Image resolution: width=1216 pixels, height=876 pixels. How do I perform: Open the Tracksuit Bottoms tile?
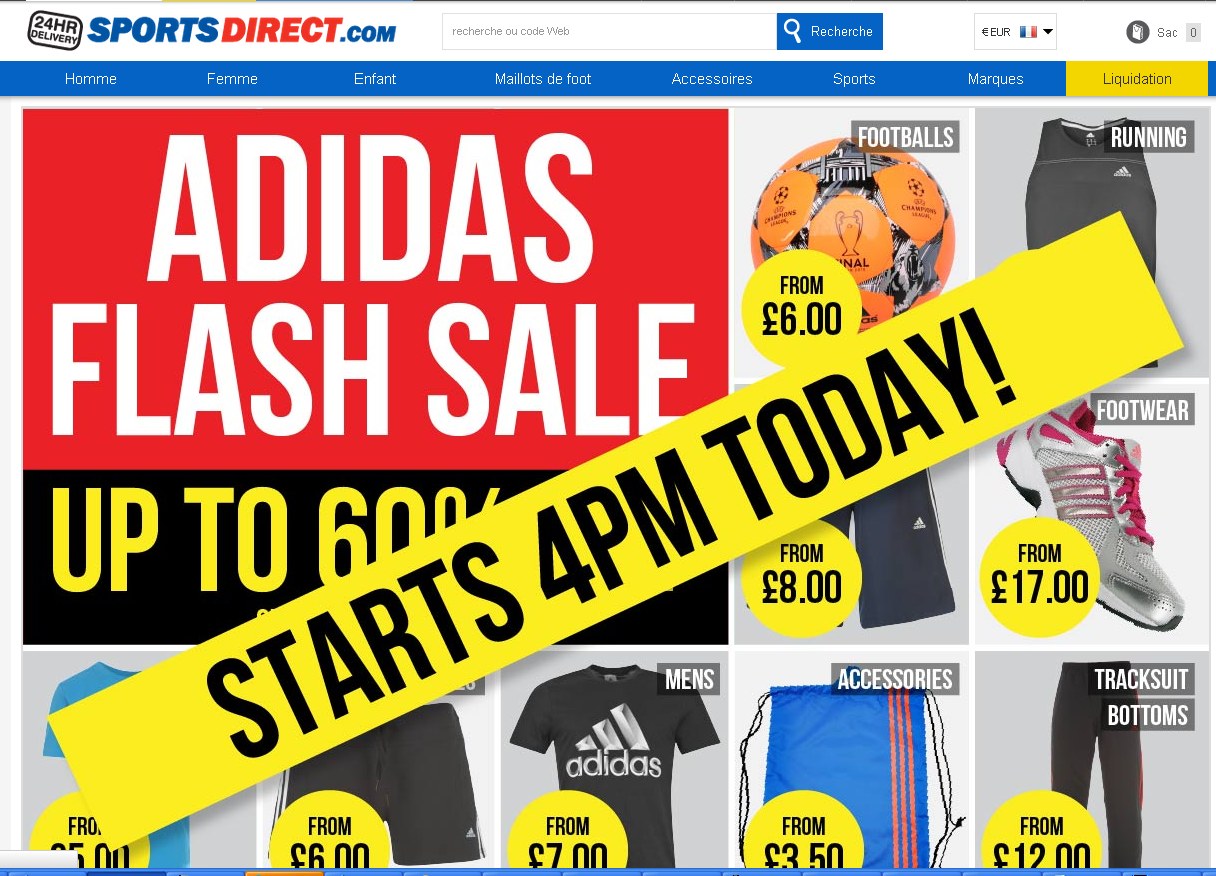[x=1092, y=760]
